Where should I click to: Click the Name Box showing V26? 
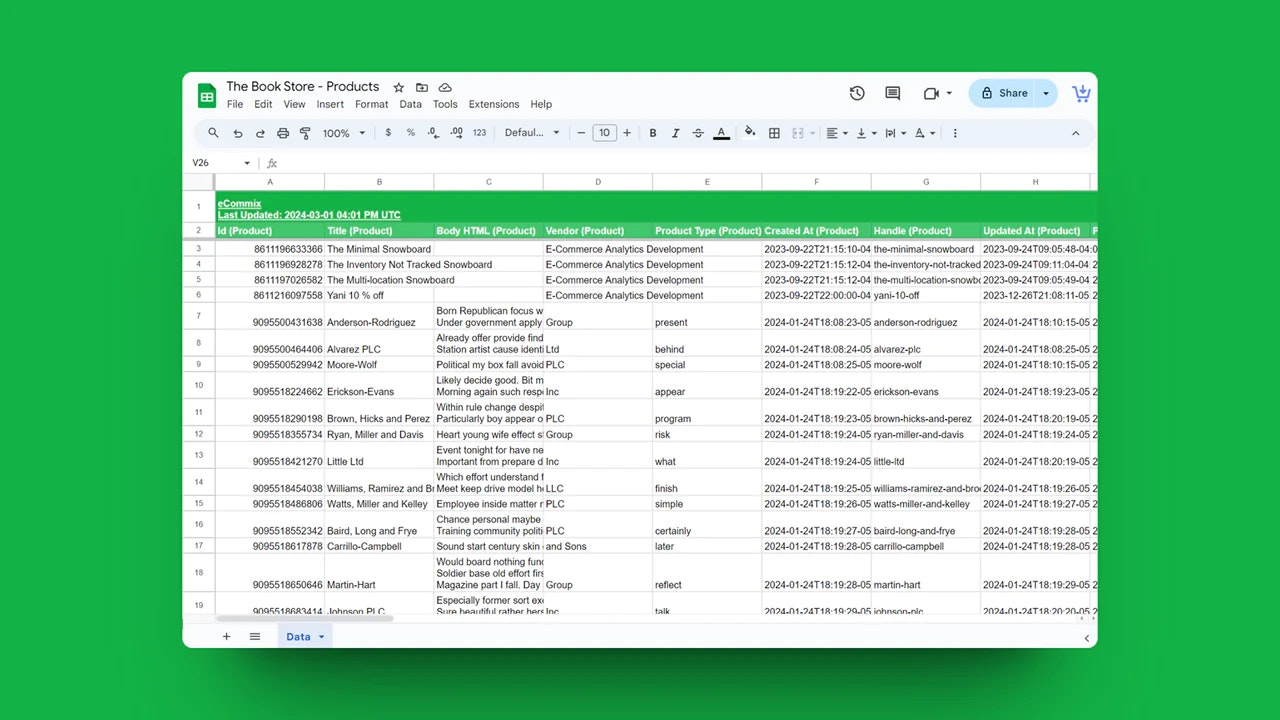pyautogui.click(x=214, y=163)
